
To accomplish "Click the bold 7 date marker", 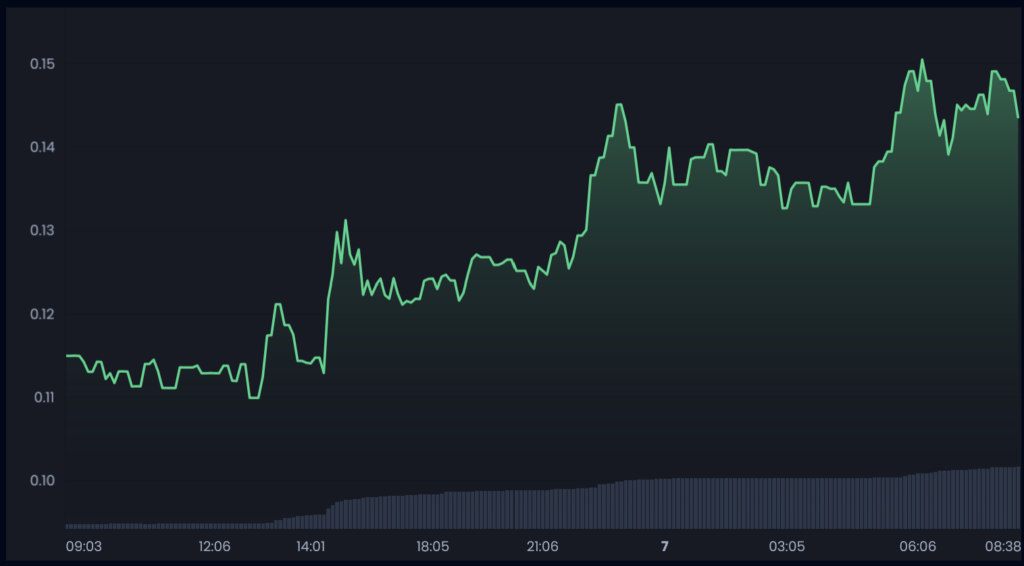I will click(664, 546).
